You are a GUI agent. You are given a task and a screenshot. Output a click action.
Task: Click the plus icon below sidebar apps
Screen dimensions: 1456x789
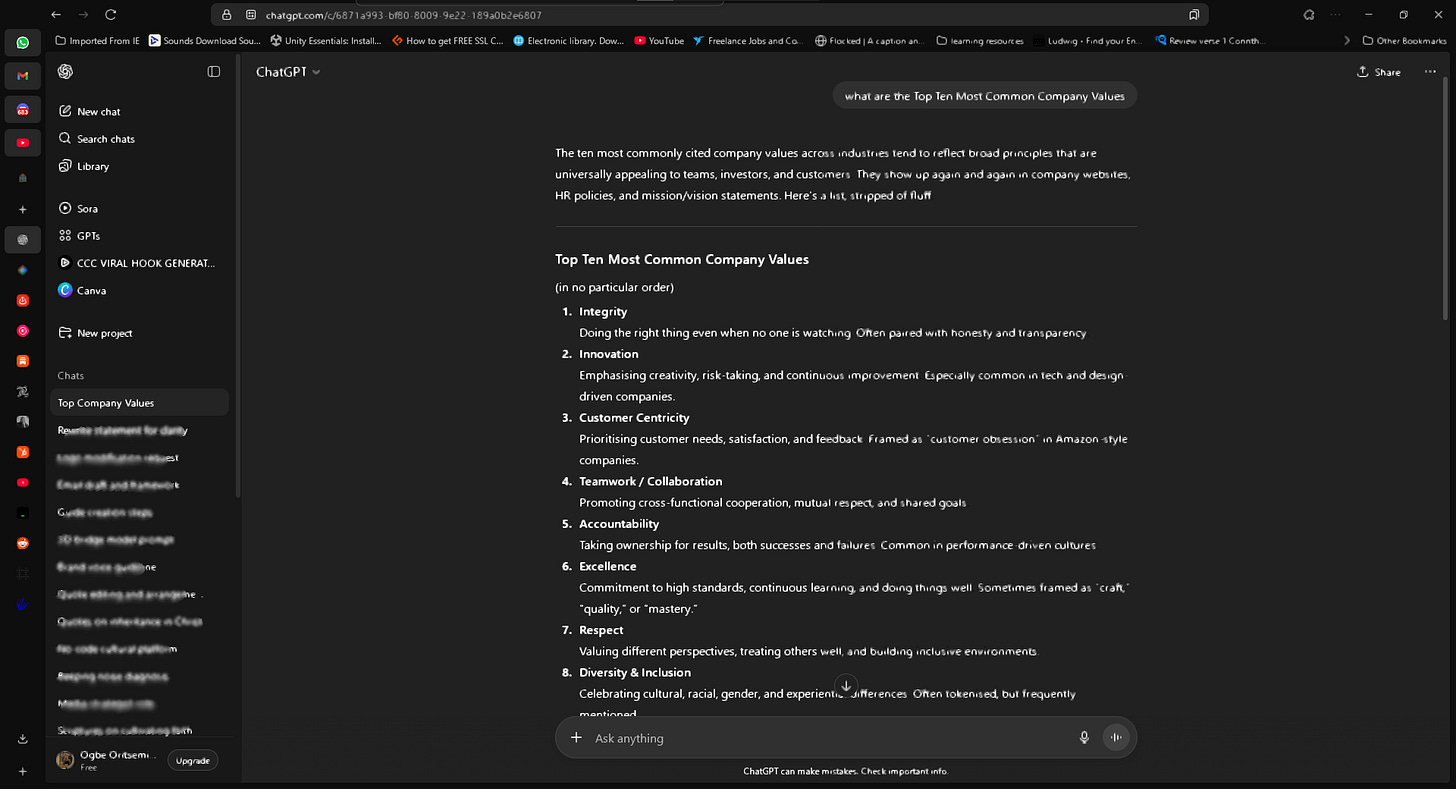coord(22,209)
